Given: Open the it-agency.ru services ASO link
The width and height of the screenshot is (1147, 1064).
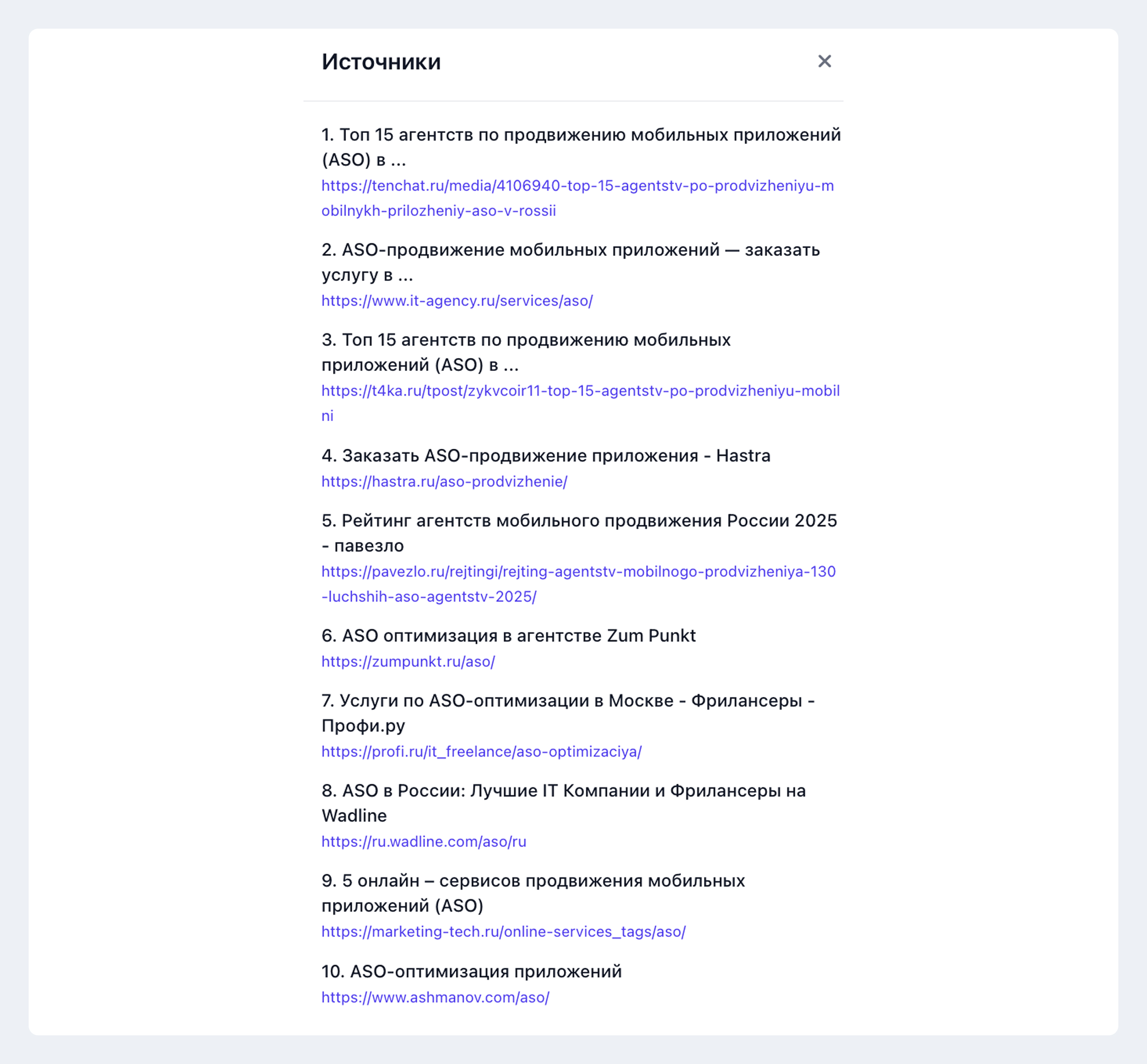Looking at the screenshot, I should pyautogui.click(x=457, y=301).
